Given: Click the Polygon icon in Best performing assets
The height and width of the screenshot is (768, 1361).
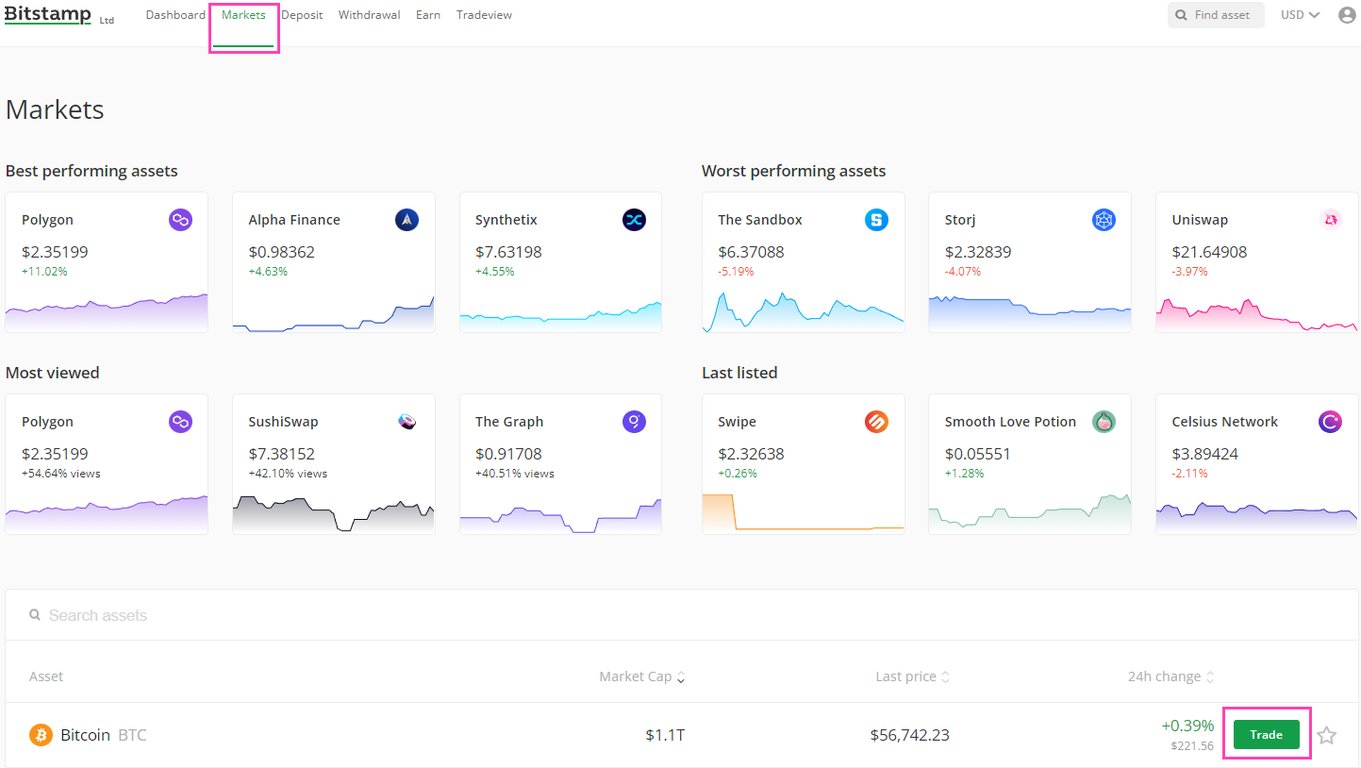Looking at the screenshot, I should (x=180, y=220).
